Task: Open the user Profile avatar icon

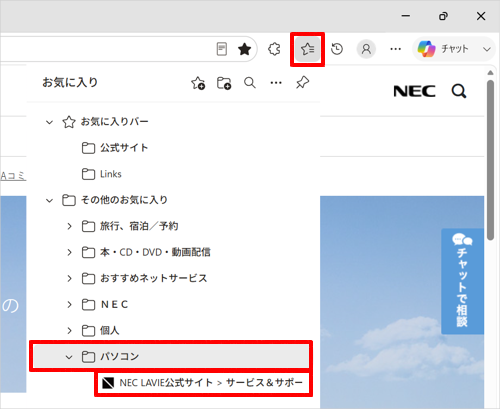Action: 366,49
